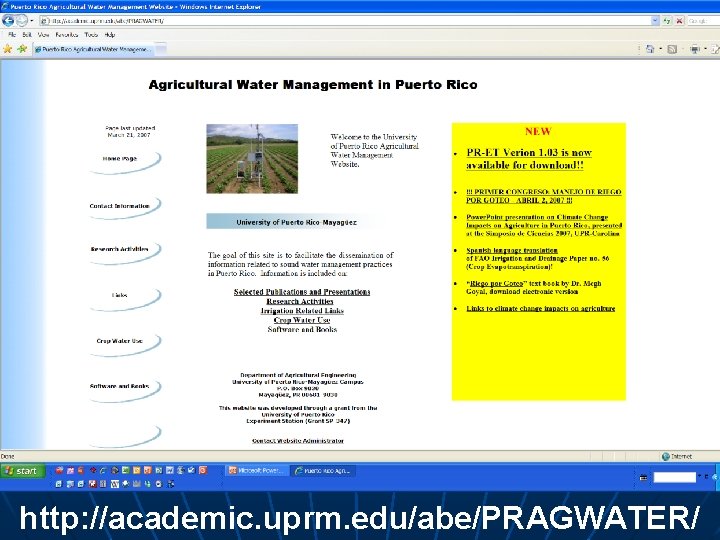
Task: Open Favorites Center star icon
Action: 8,49
